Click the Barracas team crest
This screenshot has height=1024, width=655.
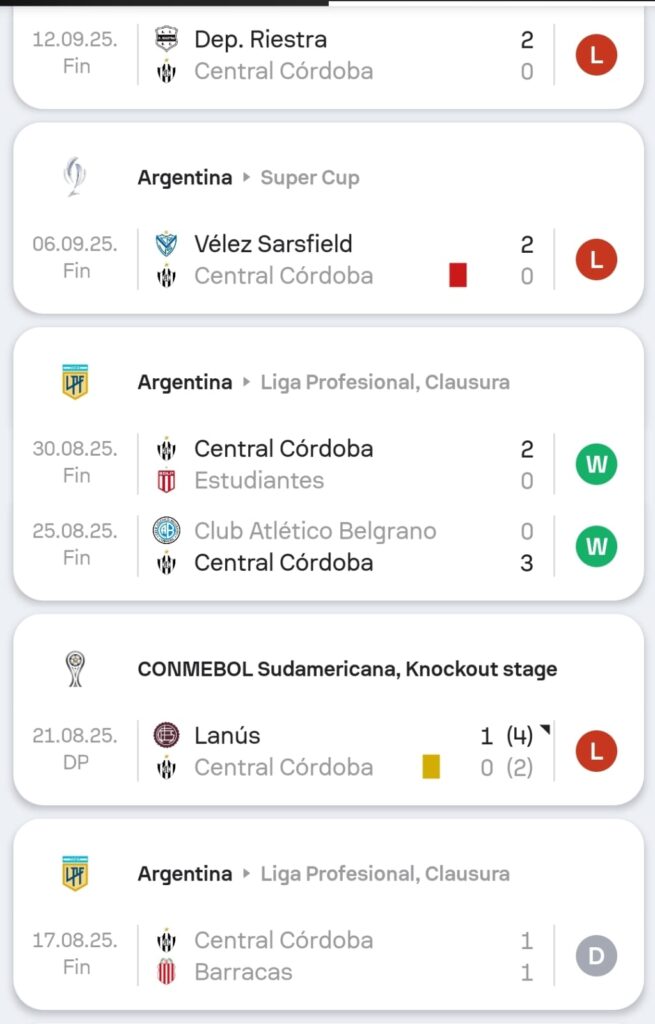pos(167,972)
